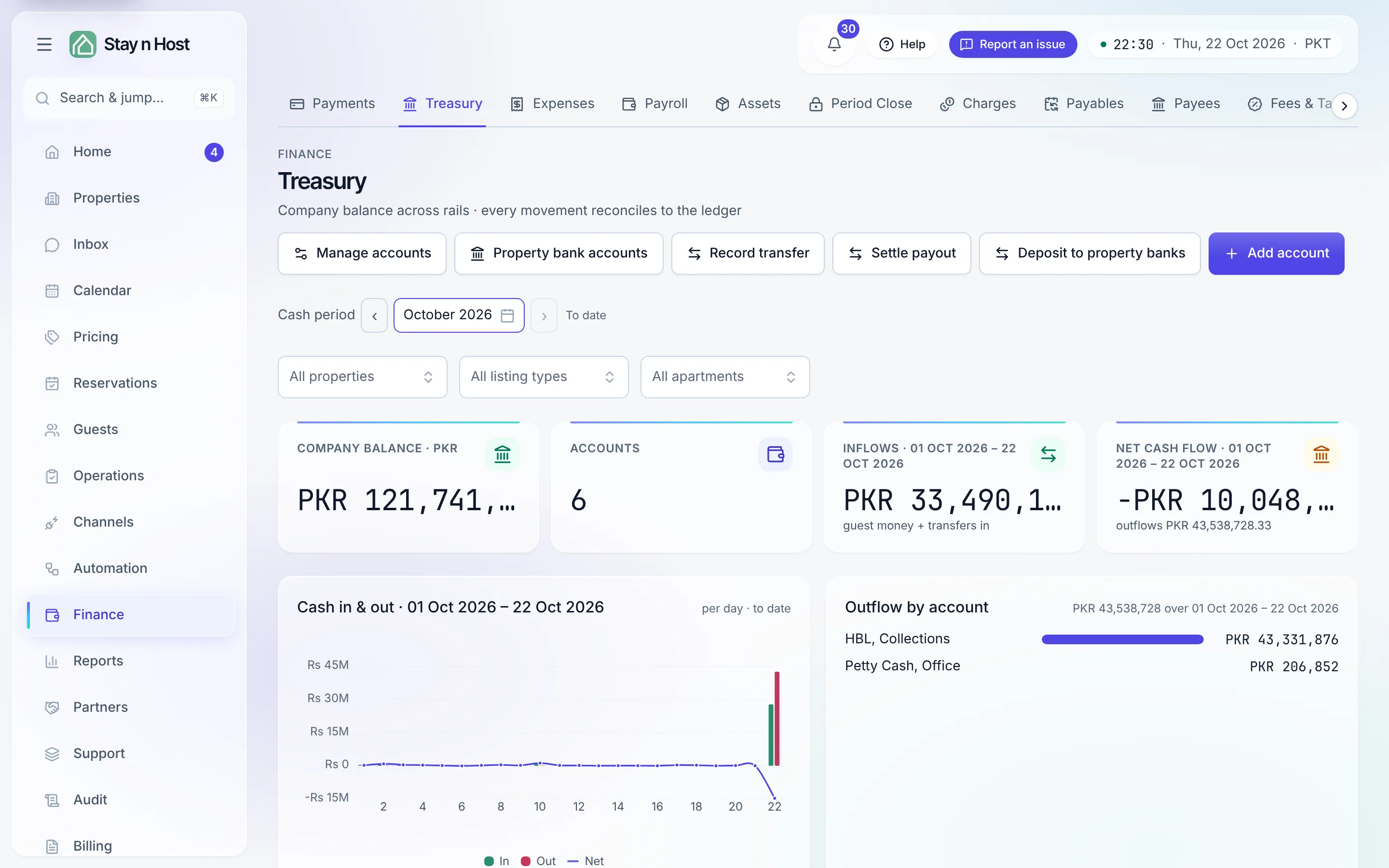Screen dimensions: 1389x868
Task: Click the Add account button
Action: coord(1276,253)
